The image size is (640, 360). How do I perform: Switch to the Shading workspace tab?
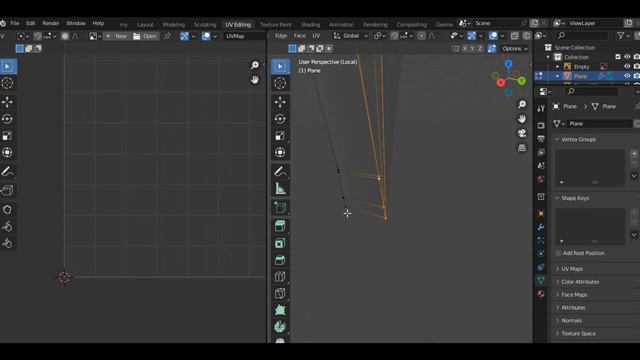tap(310, 24)
